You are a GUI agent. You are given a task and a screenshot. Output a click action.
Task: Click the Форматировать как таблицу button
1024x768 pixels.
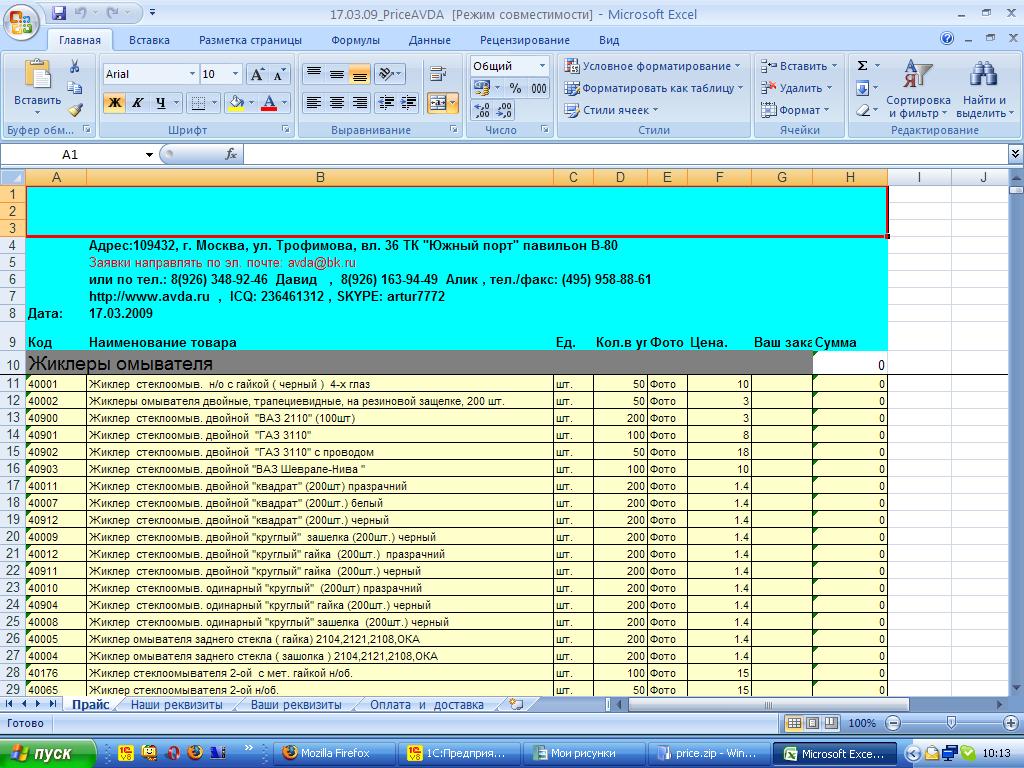pyautogui.click(x=656, y=88)
